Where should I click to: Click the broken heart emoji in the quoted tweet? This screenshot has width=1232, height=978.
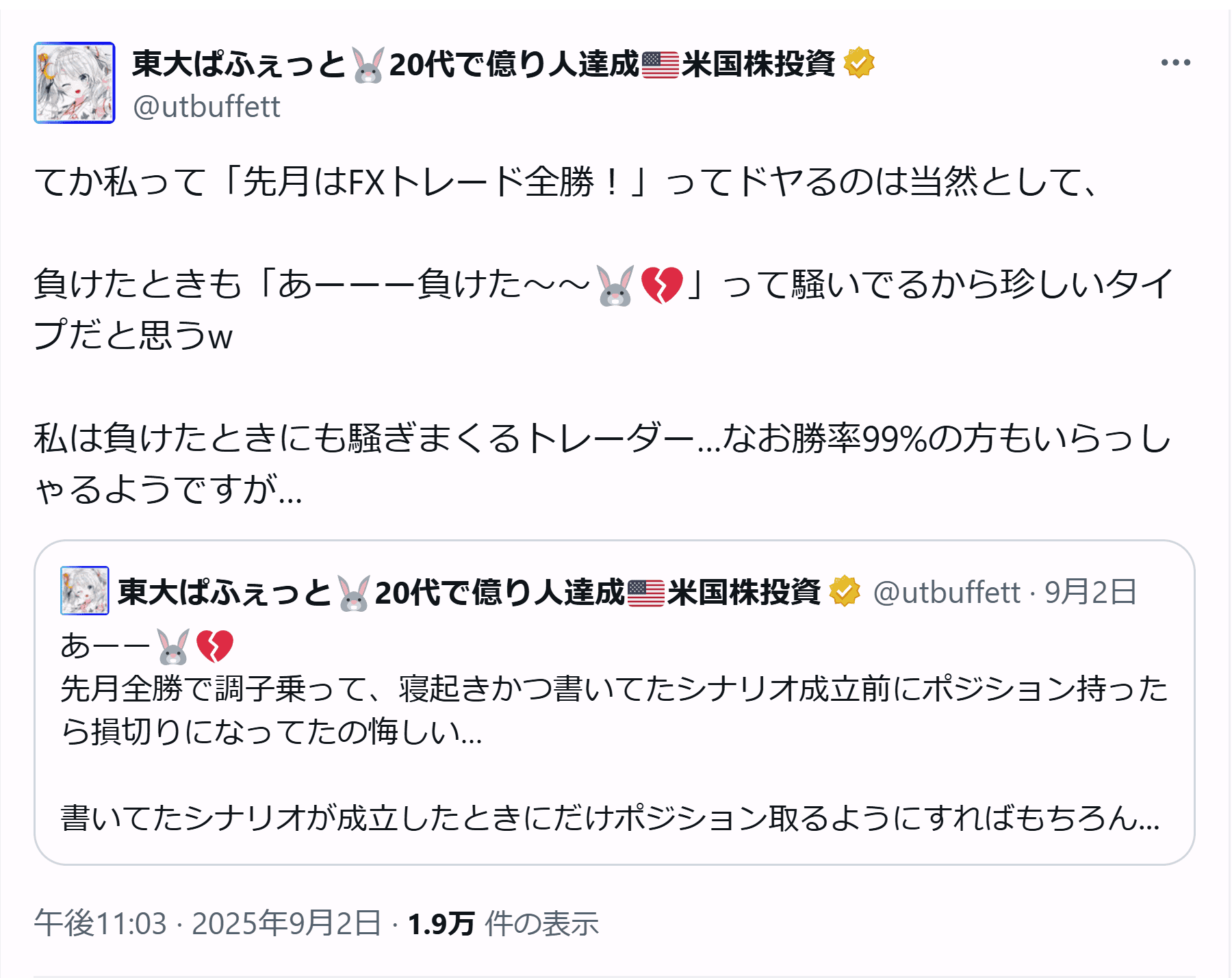click(x=215, y=646)
